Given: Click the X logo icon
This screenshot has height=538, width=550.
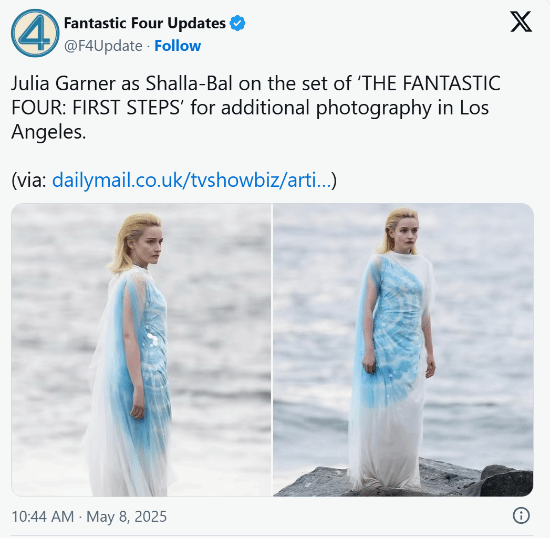Looking at the screenshot, I should tap(521, 22).
